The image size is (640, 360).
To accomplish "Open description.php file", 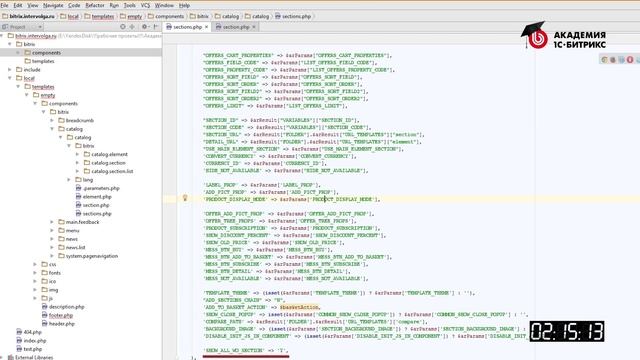I will (63, 307).
